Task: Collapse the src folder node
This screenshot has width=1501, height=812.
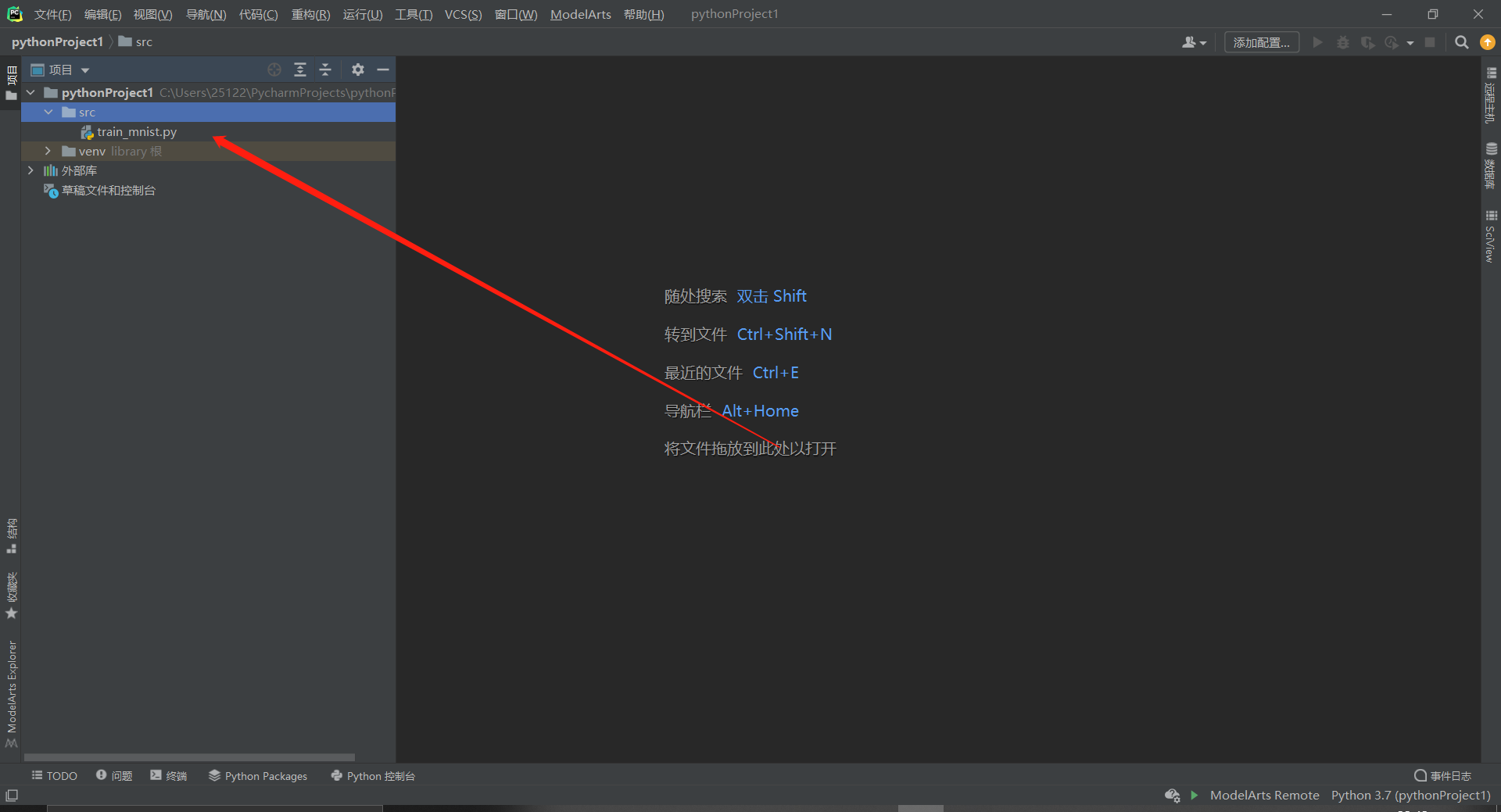Action: tap(48, 112)
